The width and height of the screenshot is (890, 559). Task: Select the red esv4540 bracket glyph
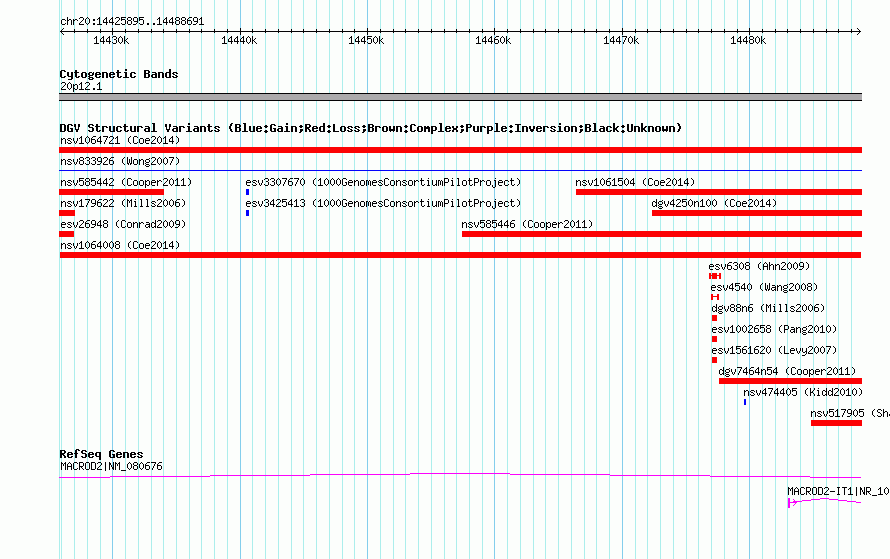tap(715, 297)
